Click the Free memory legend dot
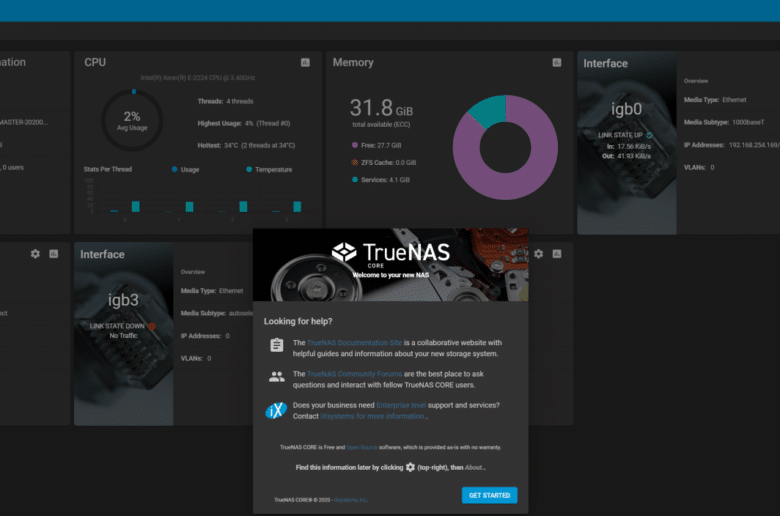780x516 pixels. coord(355,145)
